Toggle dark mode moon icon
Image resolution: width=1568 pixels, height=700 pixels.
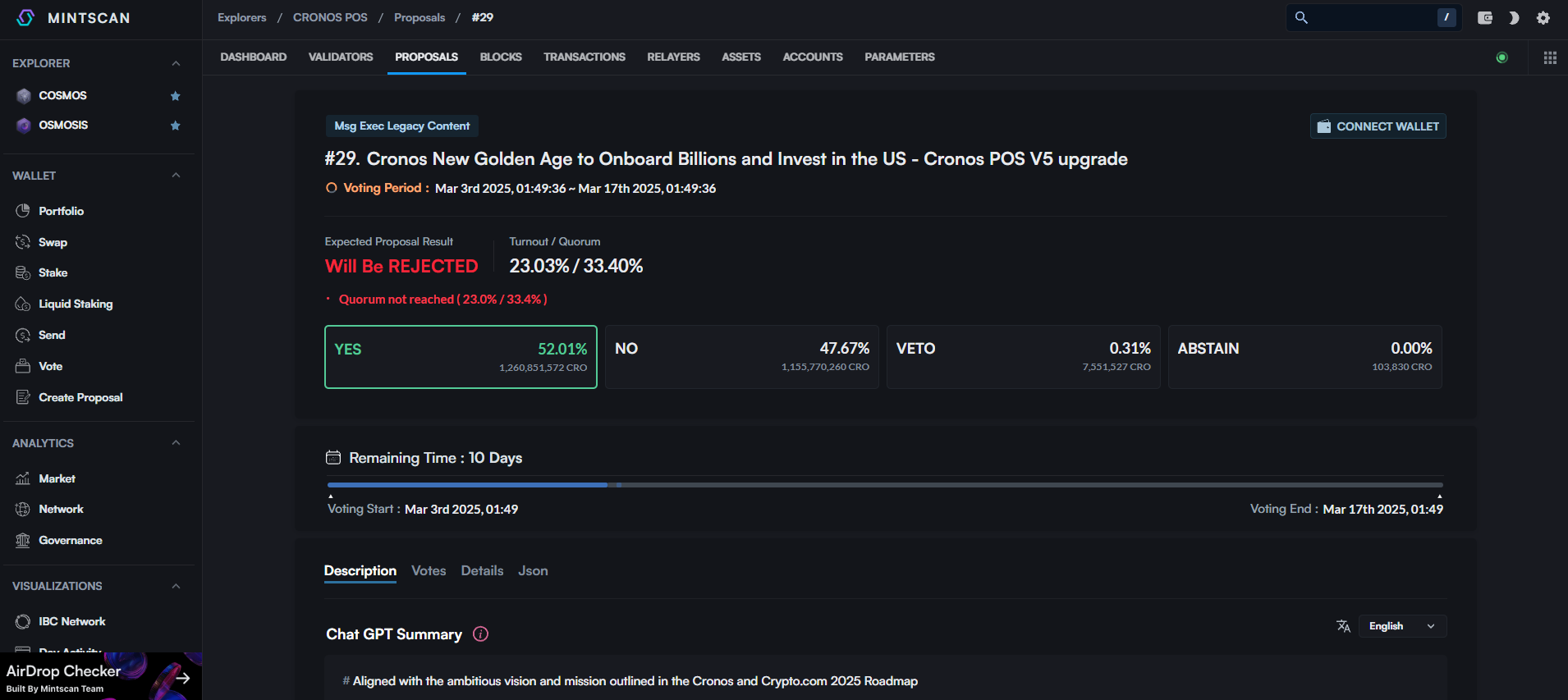1514,17
